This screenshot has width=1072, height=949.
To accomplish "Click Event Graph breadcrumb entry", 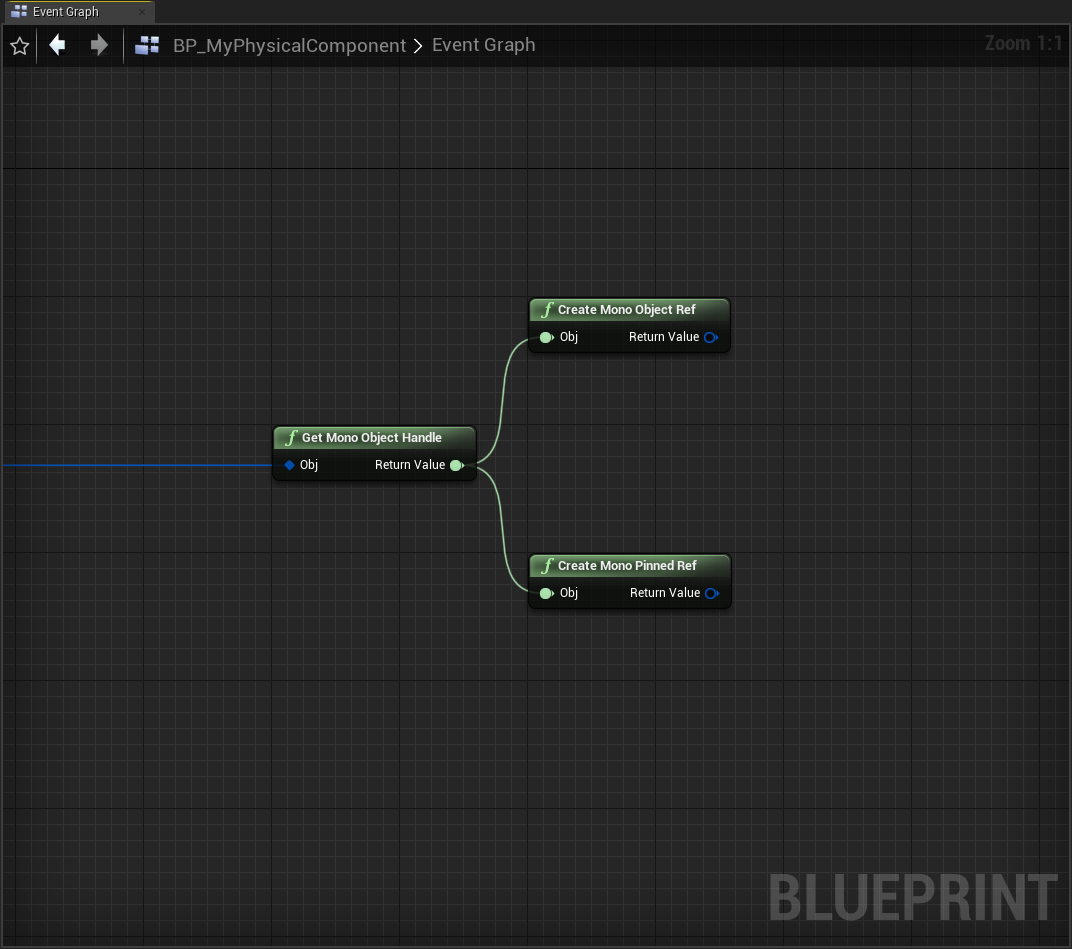I will point(483,44).
